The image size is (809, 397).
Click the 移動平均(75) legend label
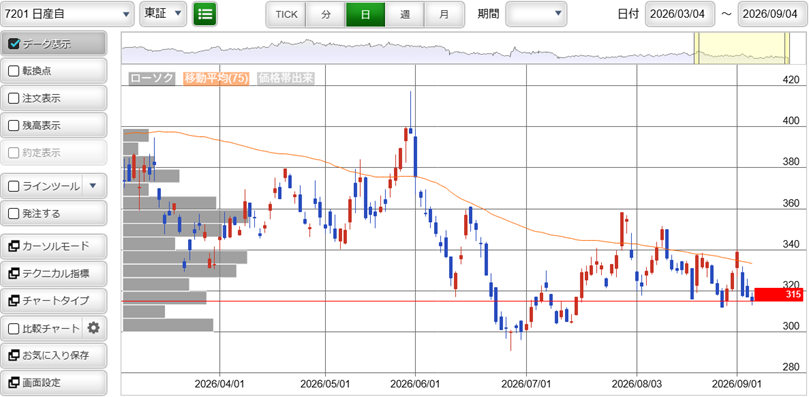click(x=216, y=78)
